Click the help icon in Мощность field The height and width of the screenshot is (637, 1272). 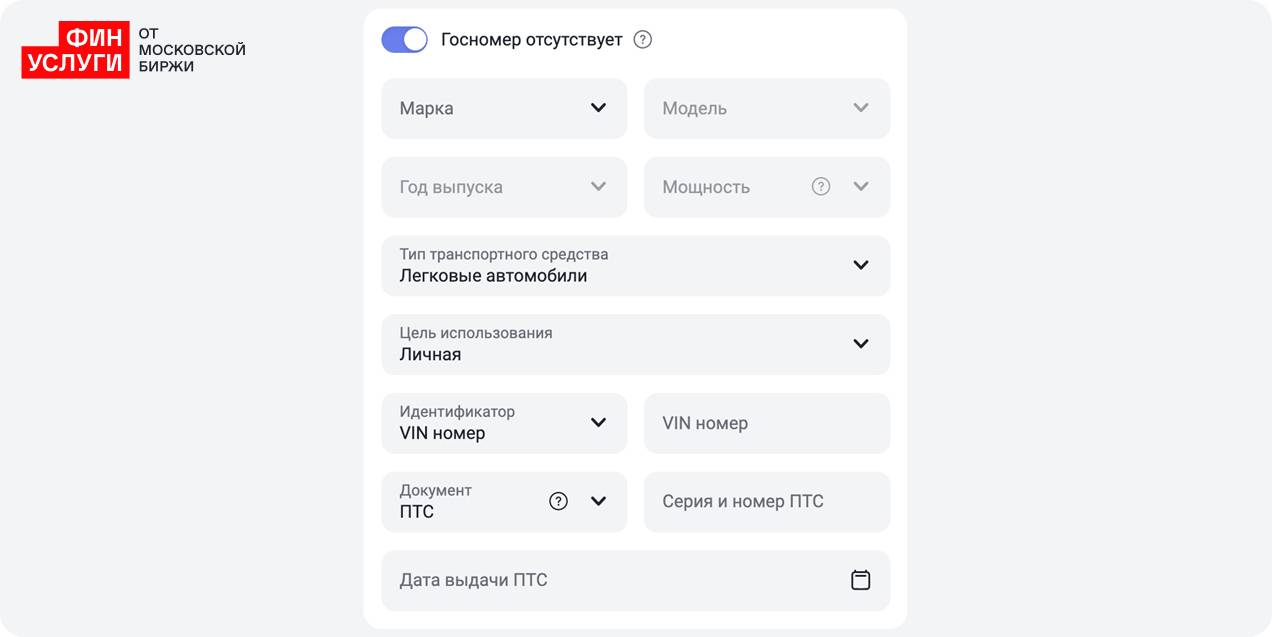point(821,186)
